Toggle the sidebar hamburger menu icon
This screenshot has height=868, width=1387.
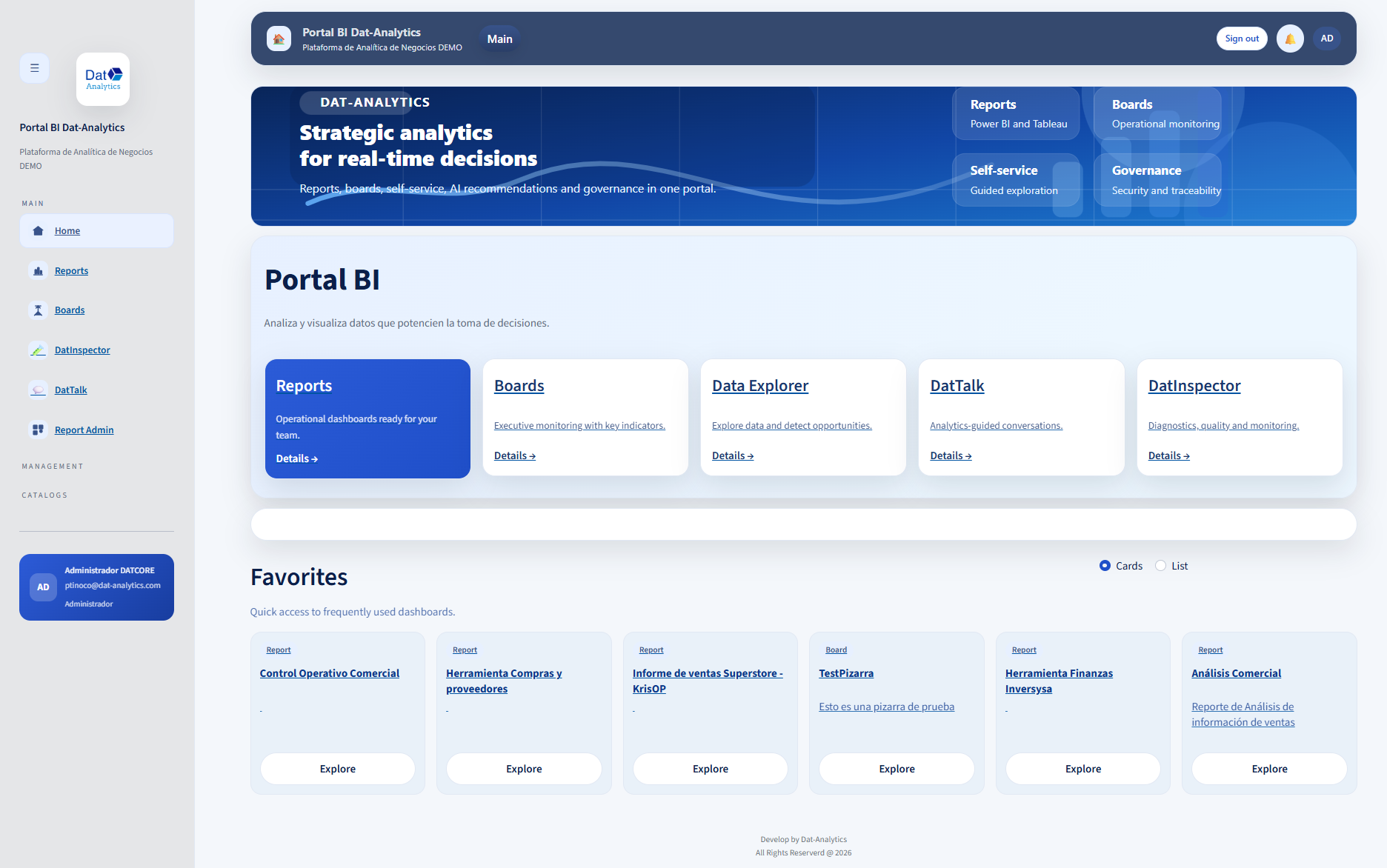coord(34,68)
